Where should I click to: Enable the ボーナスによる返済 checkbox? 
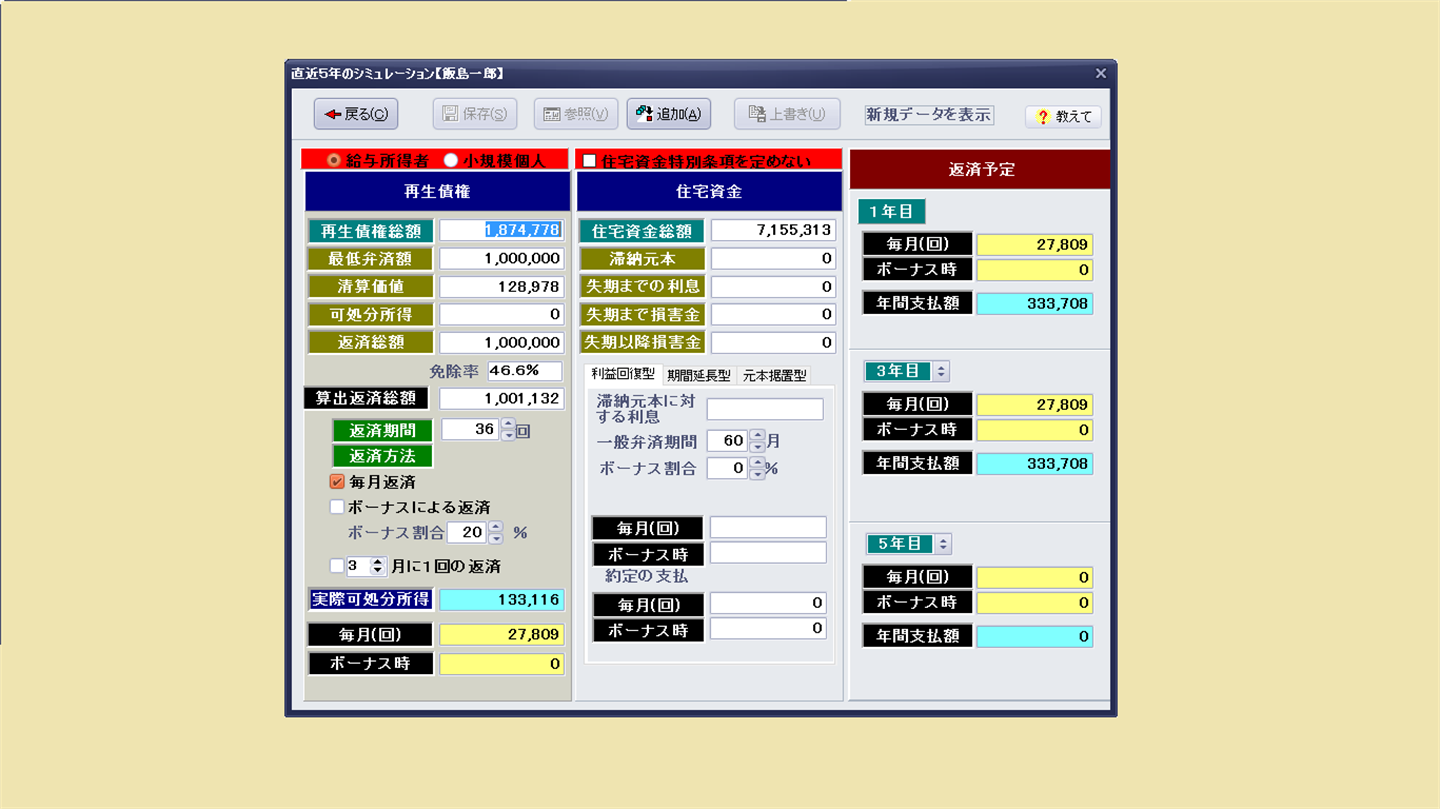point(337,507)
